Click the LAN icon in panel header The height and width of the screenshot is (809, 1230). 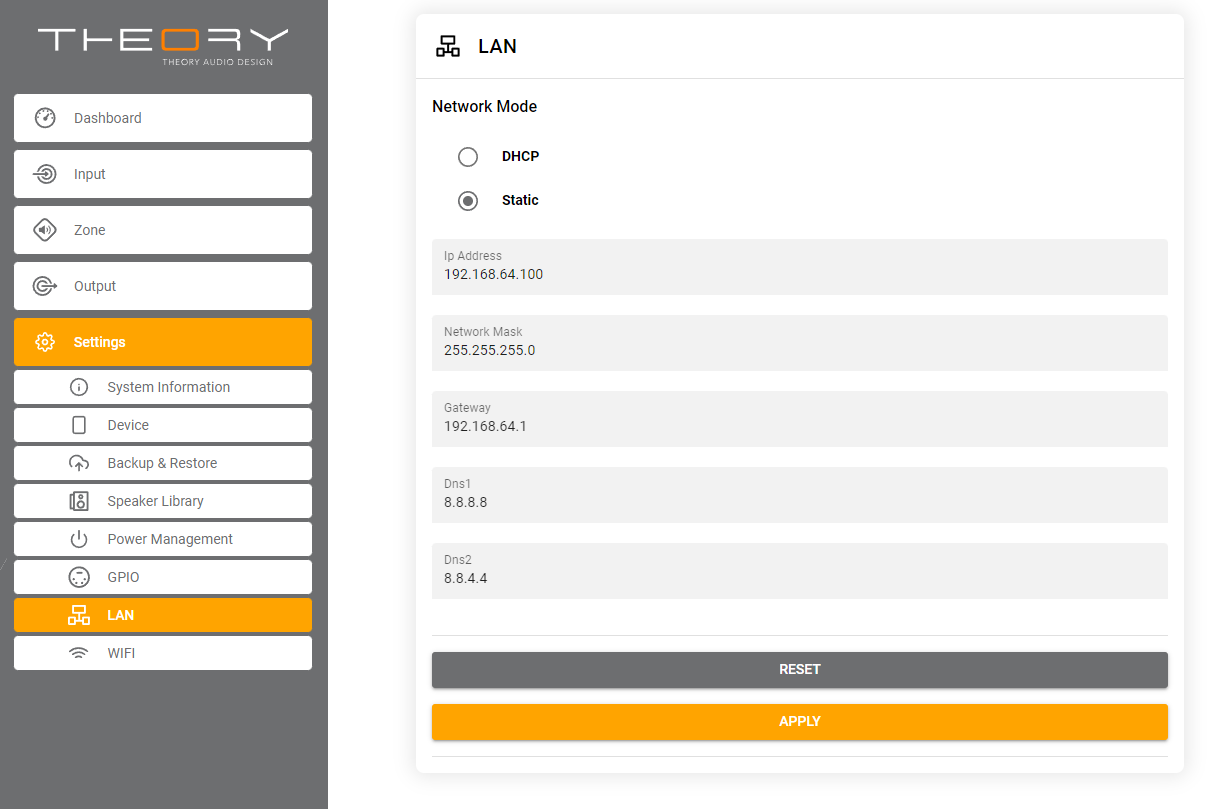448,46
